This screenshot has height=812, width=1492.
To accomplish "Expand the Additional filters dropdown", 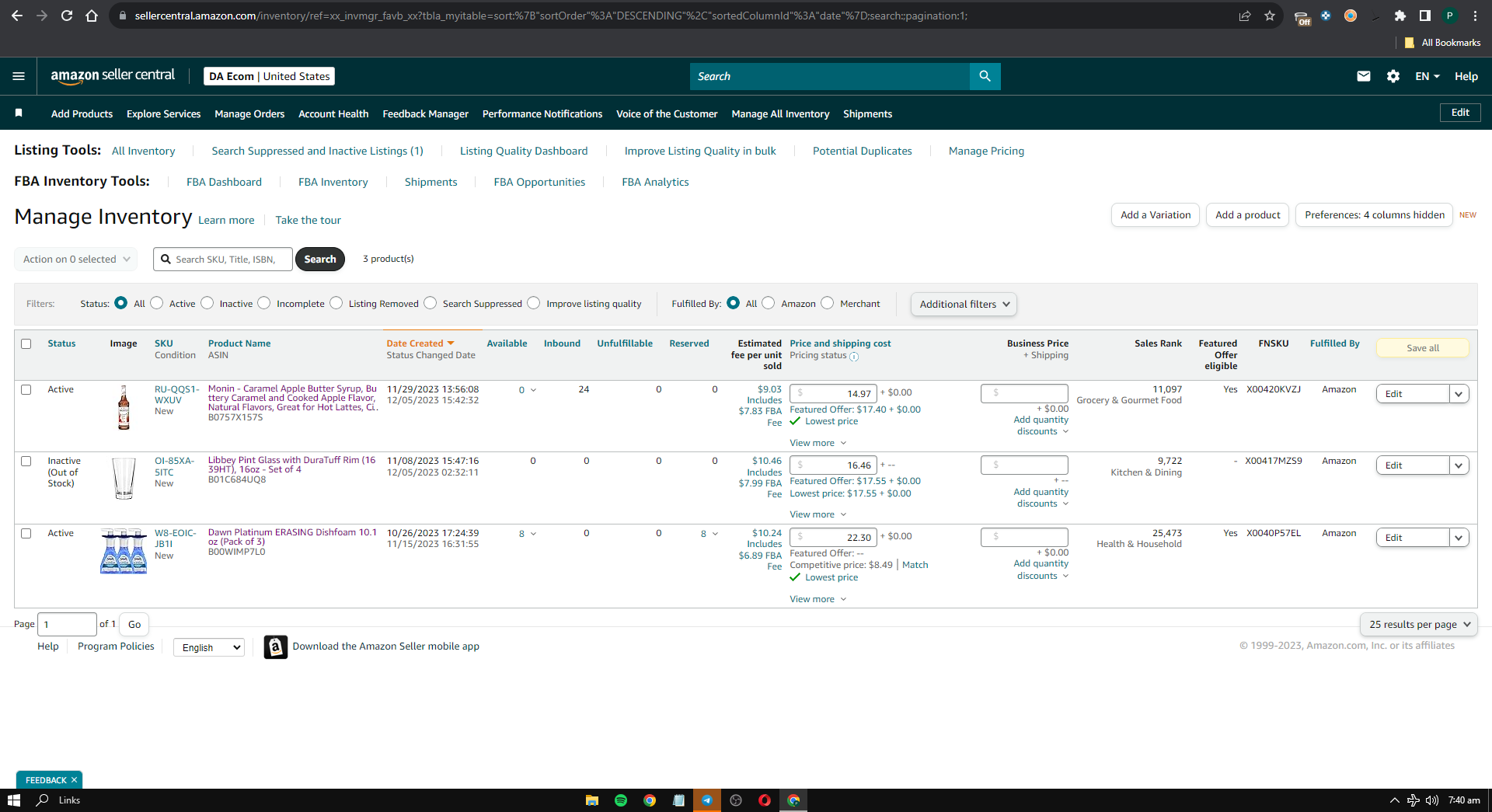I will 964,304.
